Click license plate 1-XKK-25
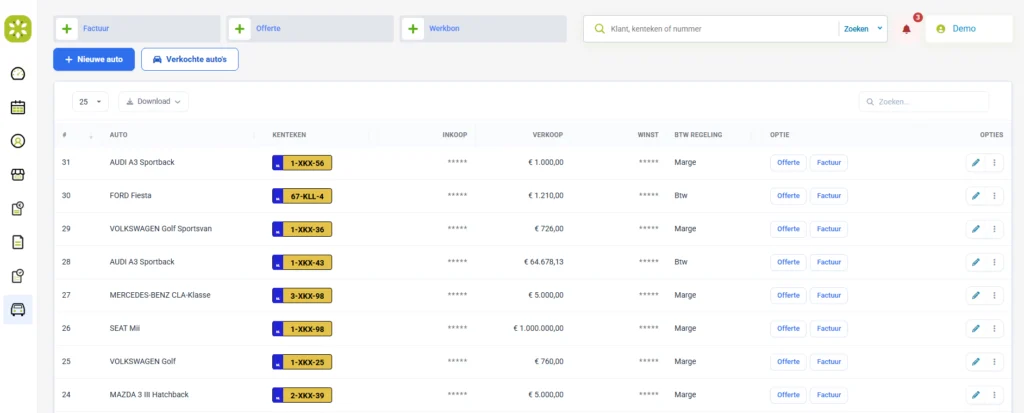The height and width of the screenshot is (413, 1024). (x=302, y=361)
